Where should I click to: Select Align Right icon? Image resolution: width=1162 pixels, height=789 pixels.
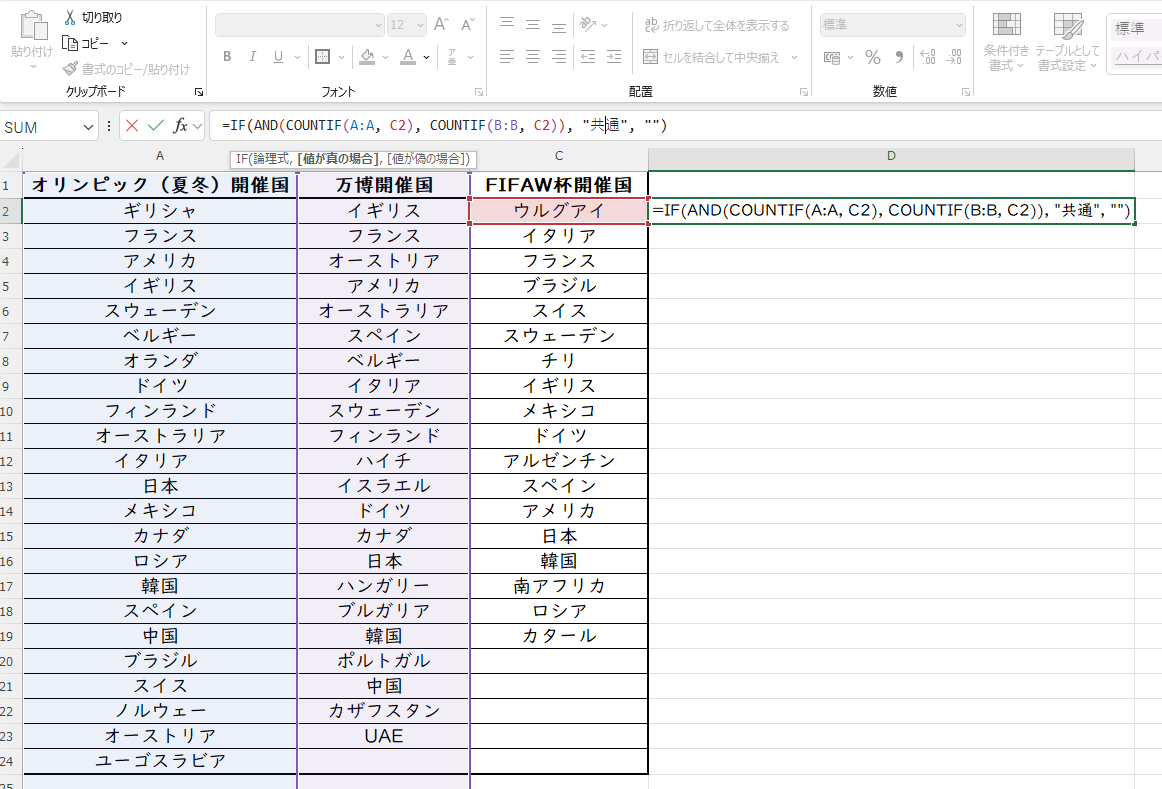click(559, 56)
